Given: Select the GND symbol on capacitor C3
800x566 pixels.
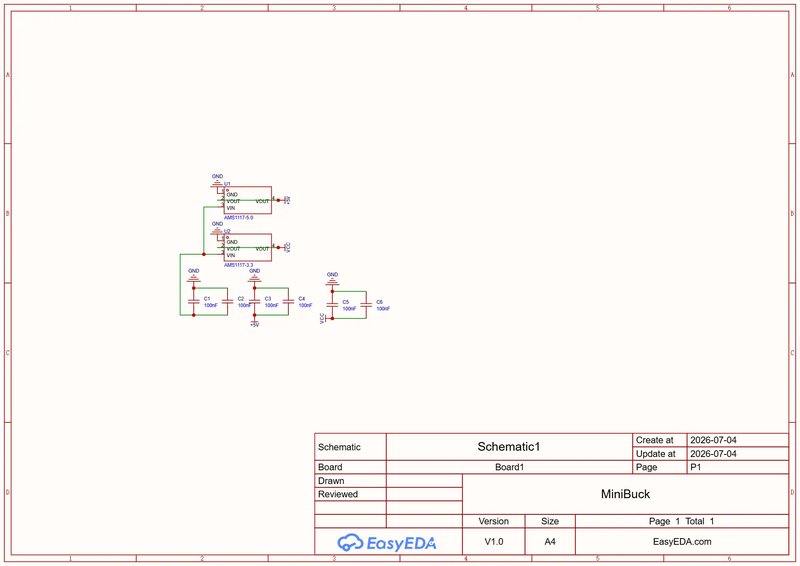Looking at the screenshot, I should click(255, 276).
